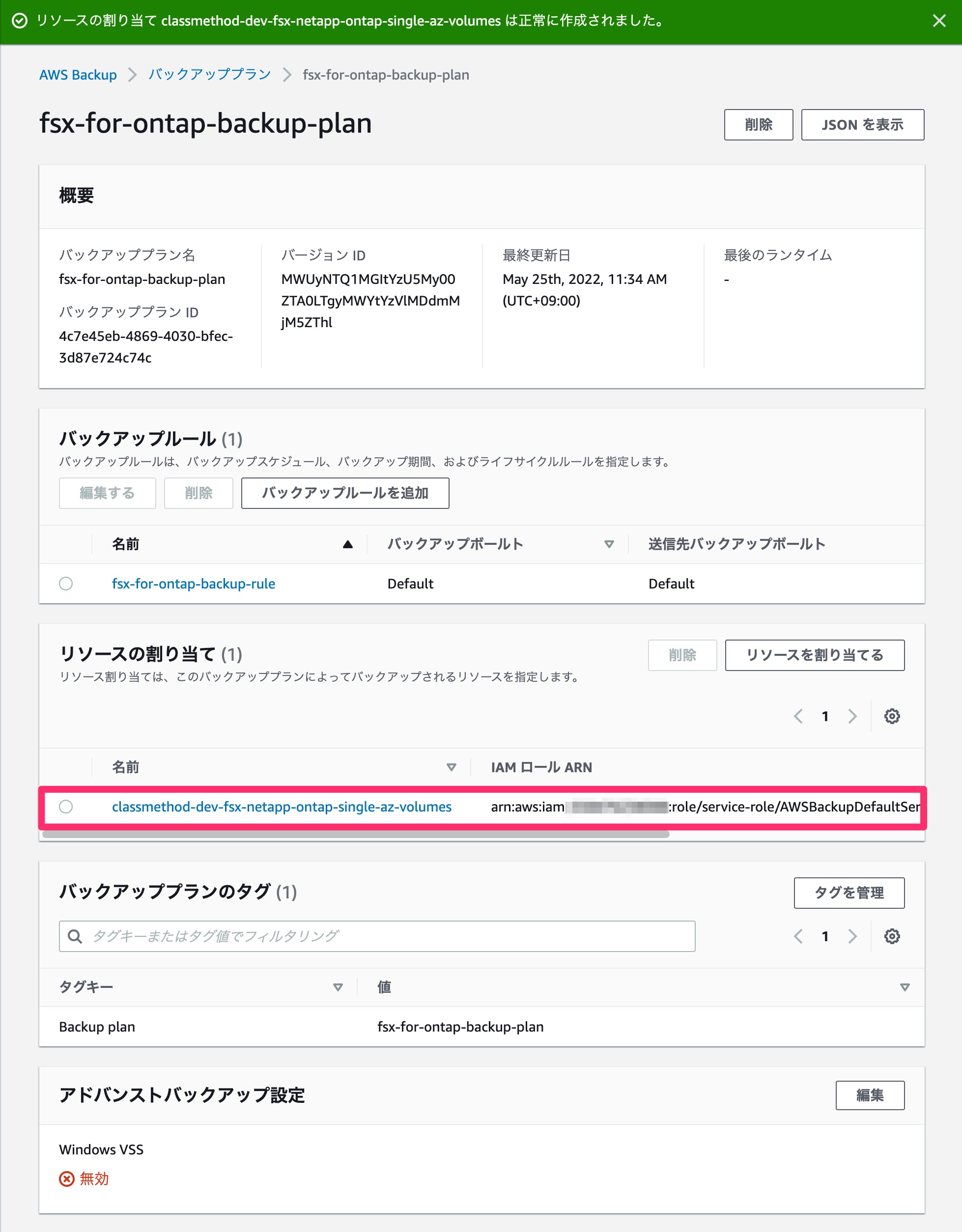This screenshot has width=962, height=1232.
Task: Sort resource assignments by 名前 arrow
Action: pyautogui.click(x=451, y=767)
